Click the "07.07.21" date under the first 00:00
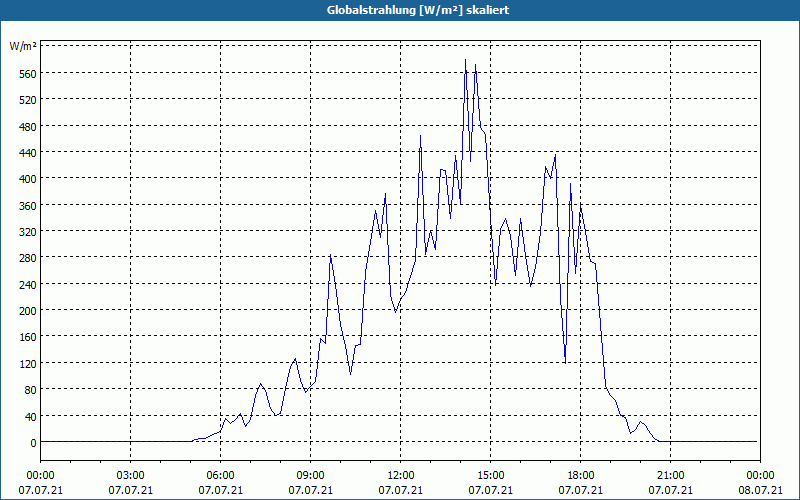 [40, 490]
